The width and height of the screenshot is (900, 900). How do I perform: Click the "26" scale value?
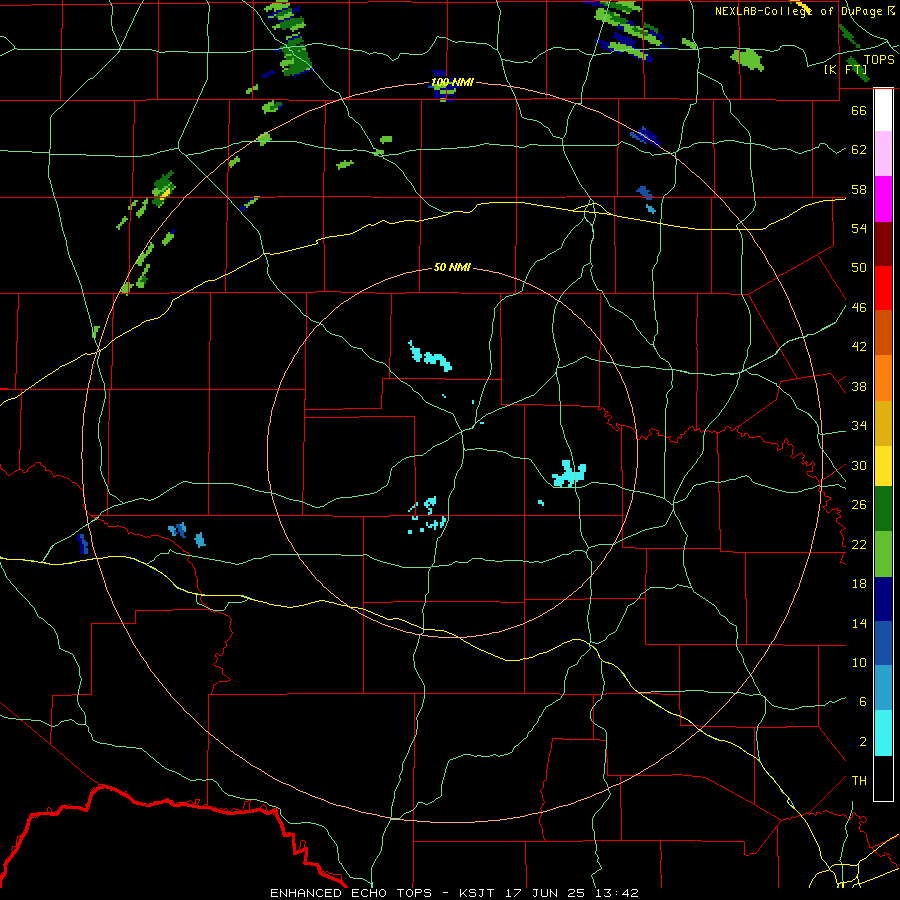(859, 505)
